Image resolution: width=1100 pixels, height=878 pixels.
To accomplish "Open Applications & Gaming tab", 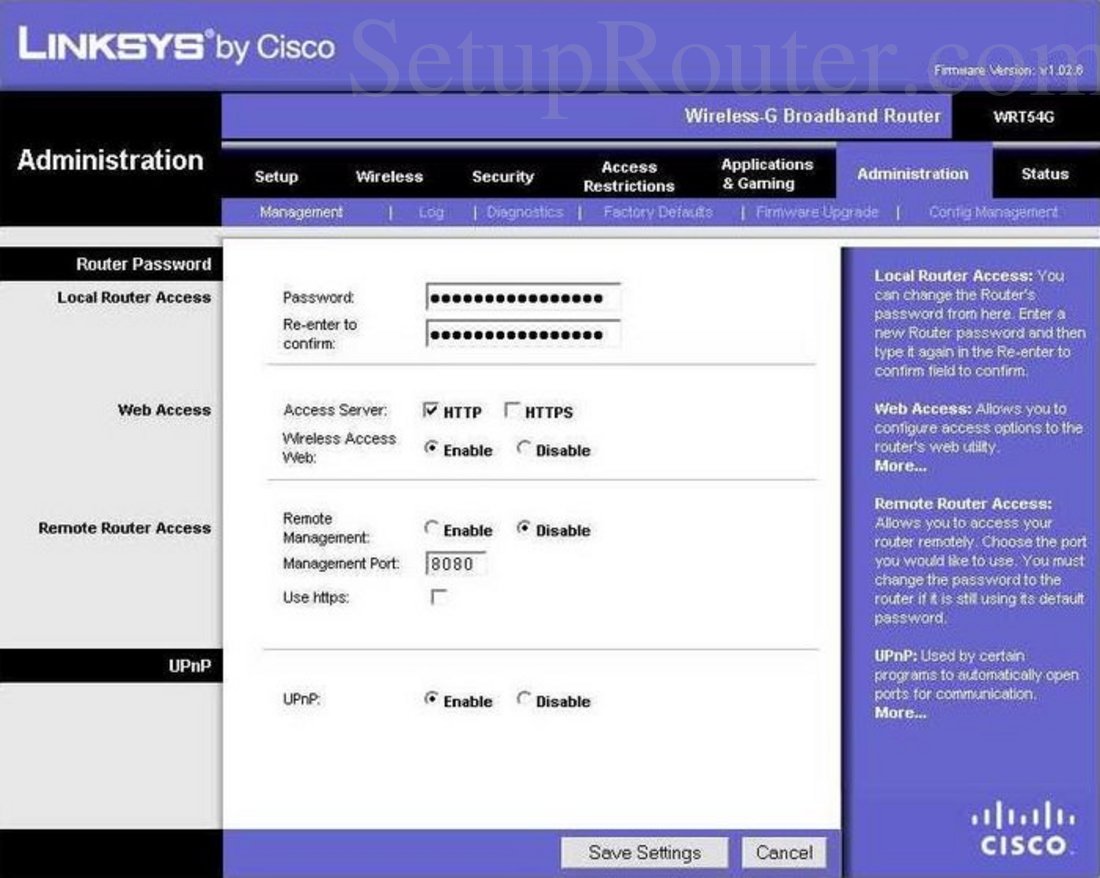I will 767,174.
